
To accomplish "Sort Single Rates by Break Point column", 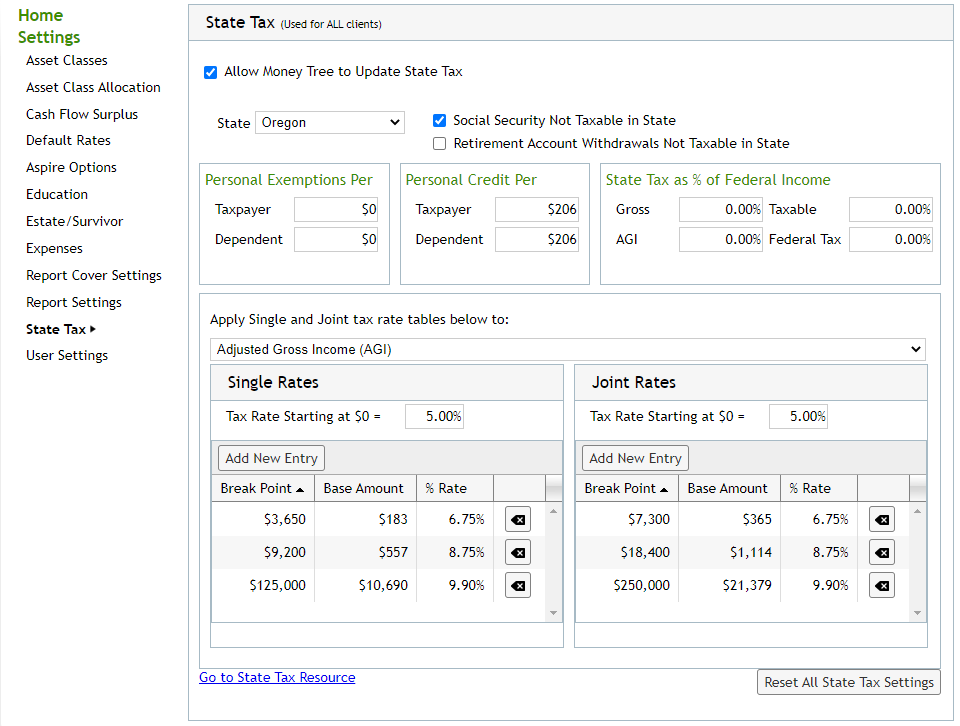I will [x=263, y=488].
